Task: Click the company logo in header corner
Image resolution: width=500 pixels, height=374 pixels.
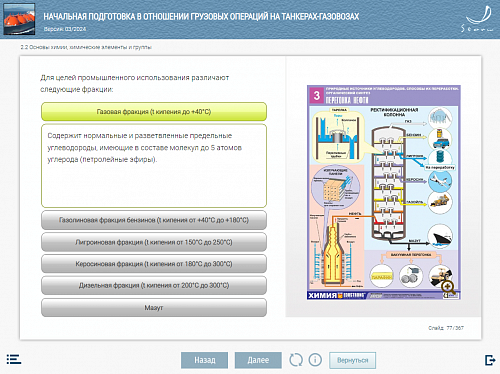Action: pyautogui.click(x=477, y=19)
